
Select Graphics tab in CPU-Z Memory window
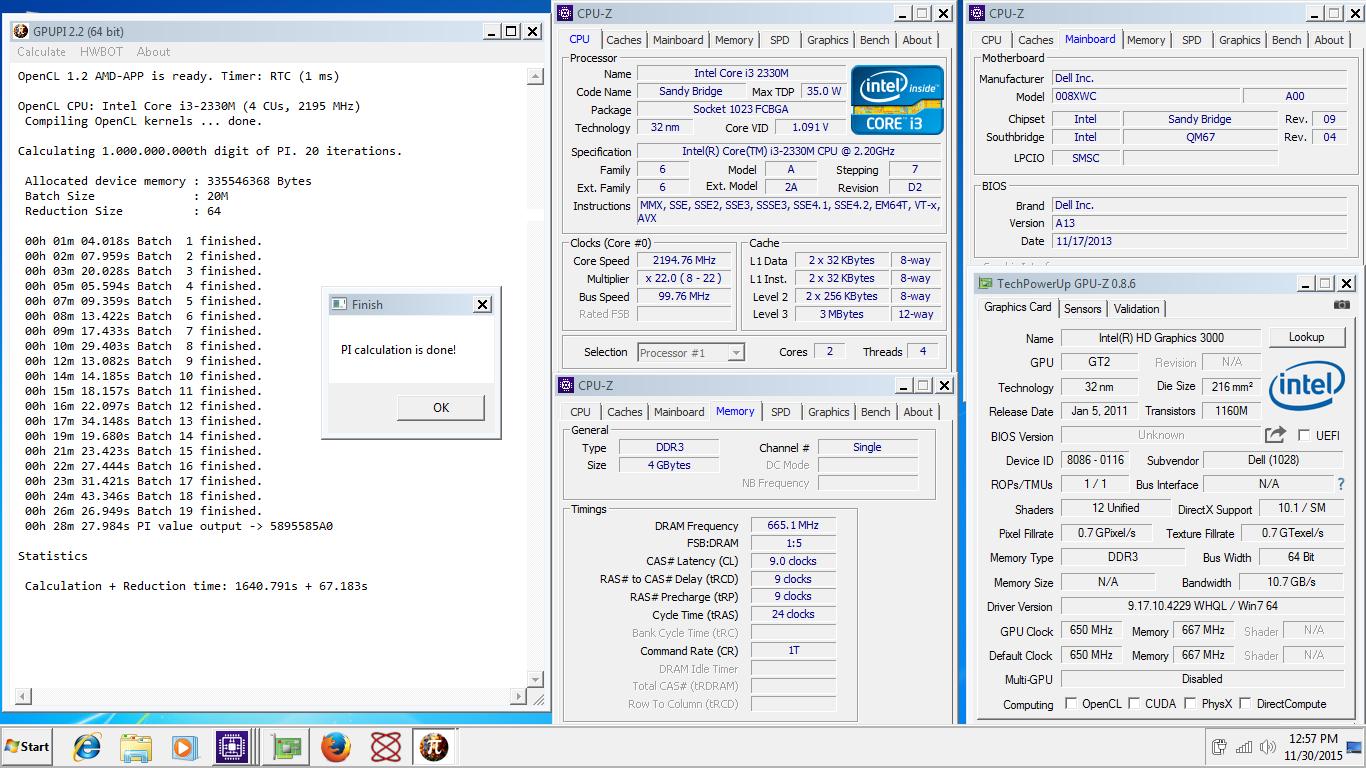point(828,412)
